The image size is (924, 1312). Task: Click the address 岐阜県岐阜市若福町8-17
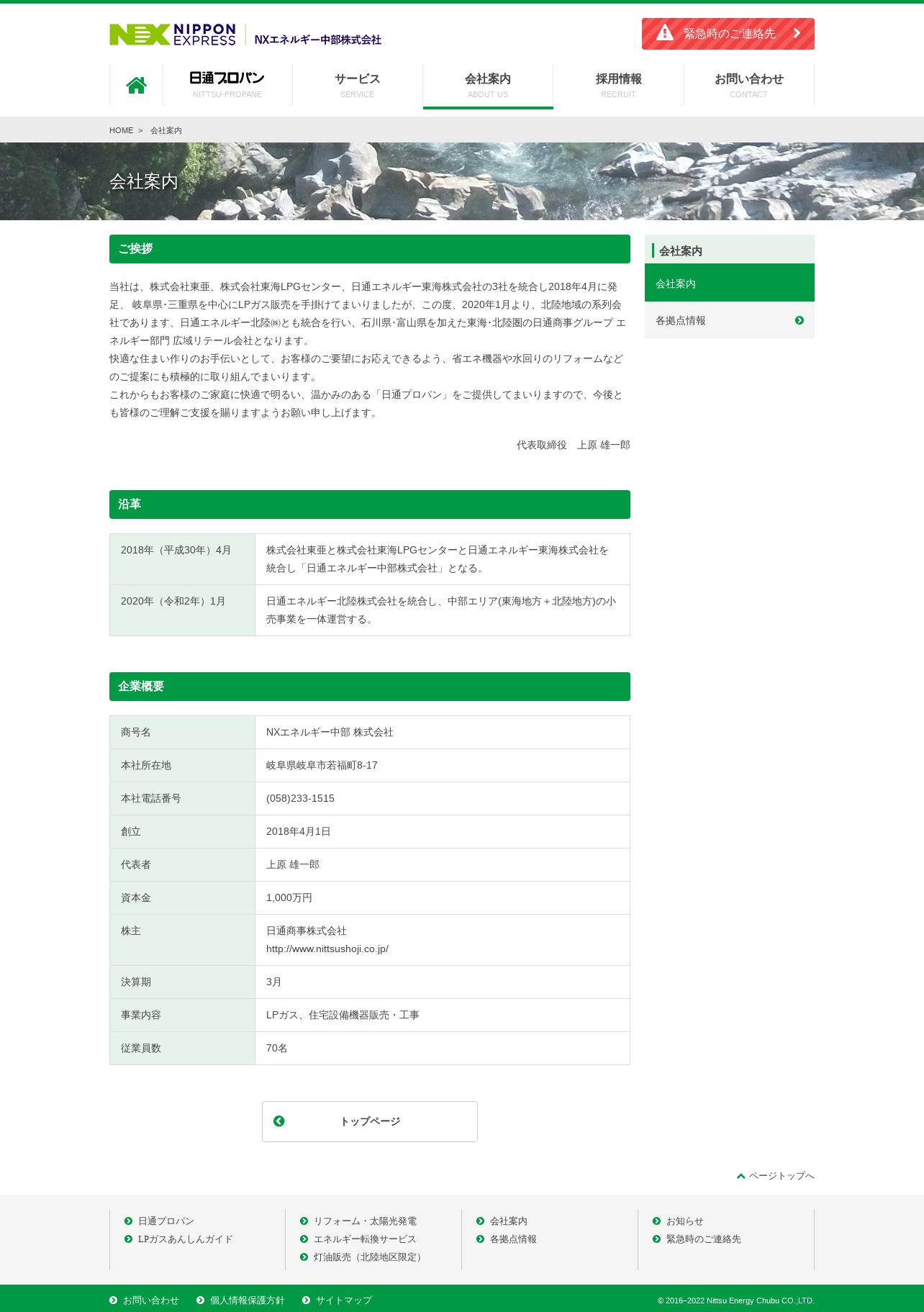tap(322, 766)
